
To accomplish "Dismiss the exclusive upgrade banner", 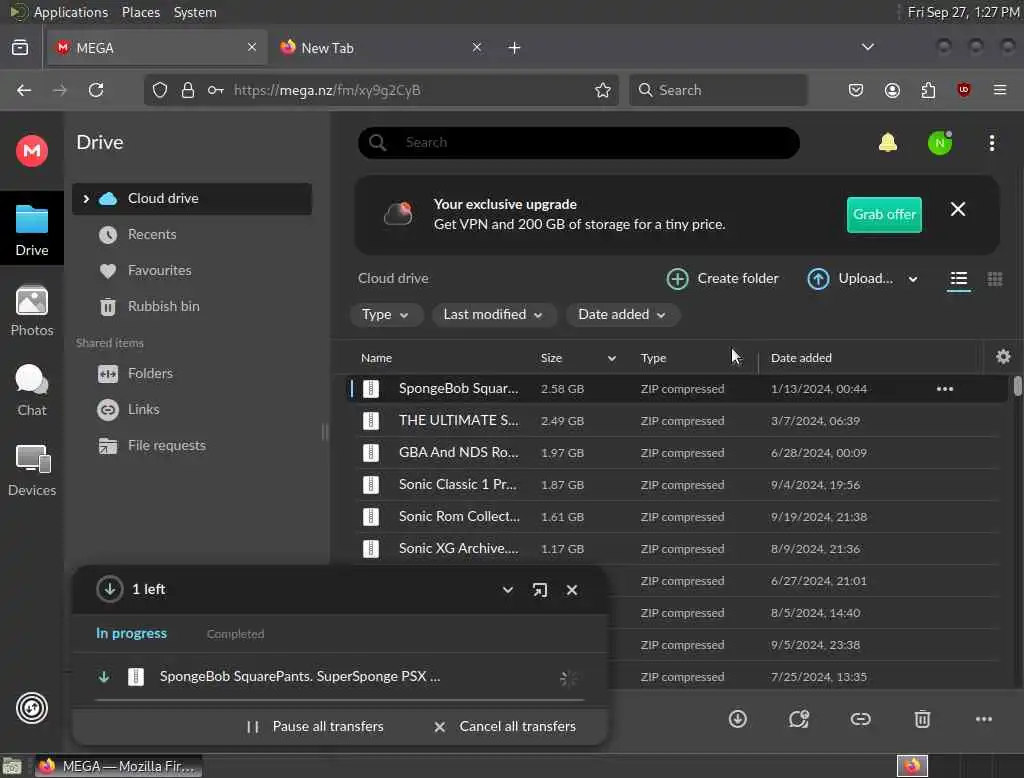I will (x=957, y=209).
